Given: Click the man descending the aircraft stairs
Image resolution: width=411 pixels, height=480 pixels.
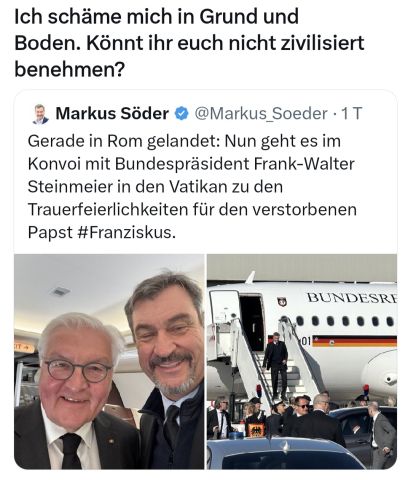Looking at the screenshot, I should click(x=276, y=366).
